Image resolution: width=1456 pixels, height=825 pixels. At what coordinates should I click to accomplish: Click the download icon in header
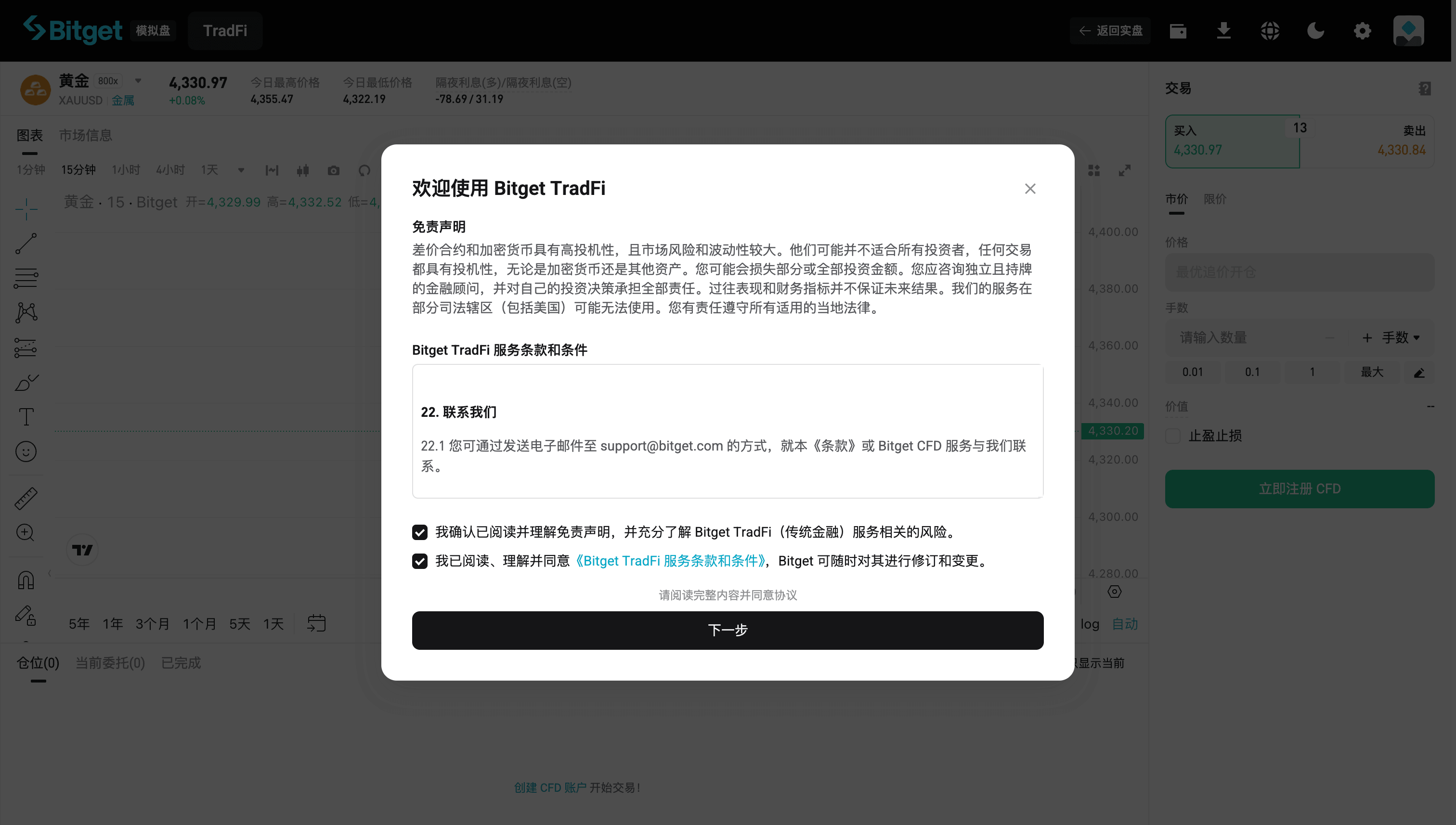pyautogui.click(x=1223, y=31)
